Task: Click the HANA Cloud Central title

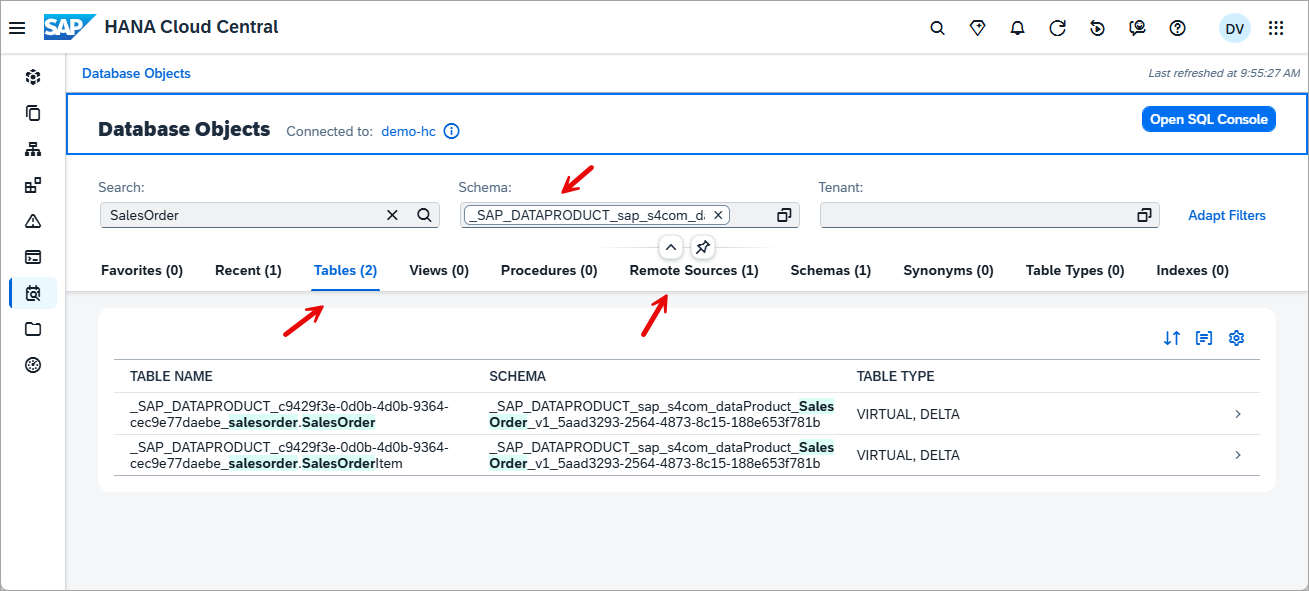Action: coord(192,27)
